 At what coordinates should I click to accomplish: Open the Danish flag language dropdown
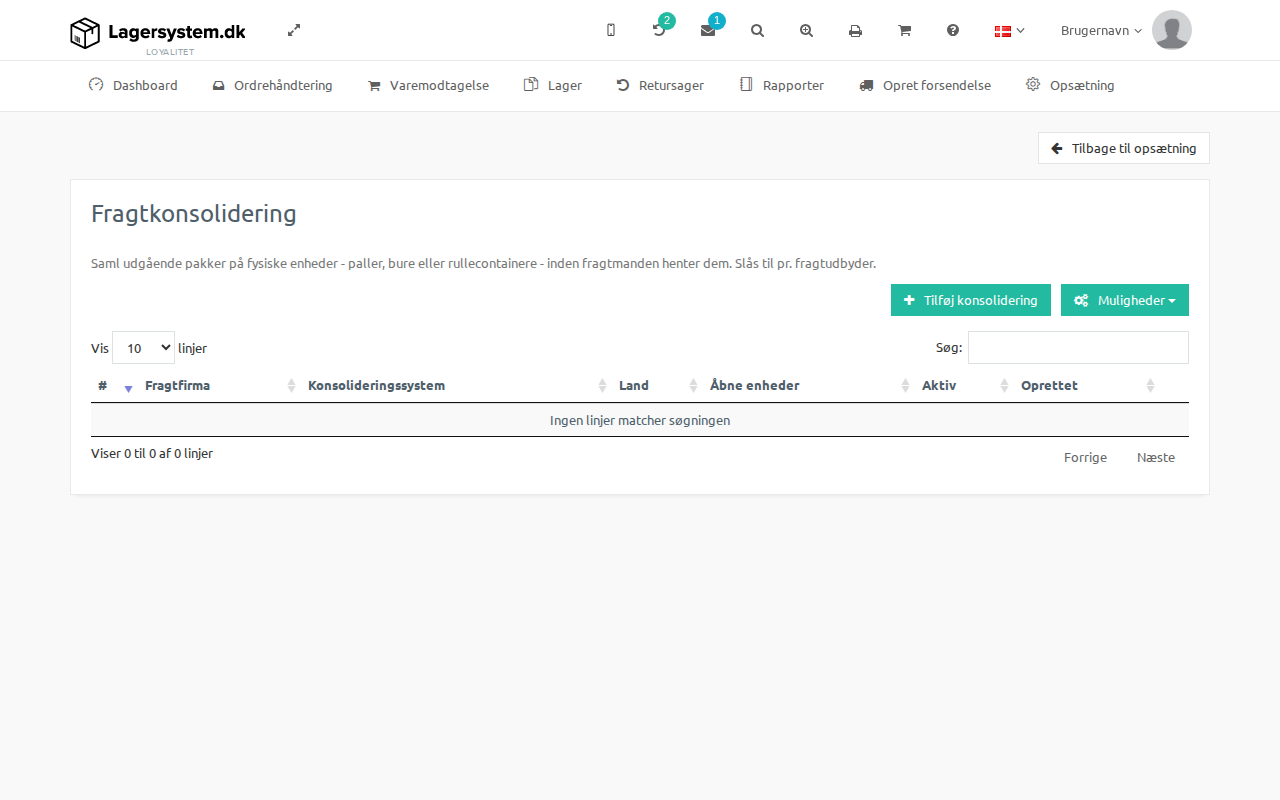click(x=1009, y=30)
